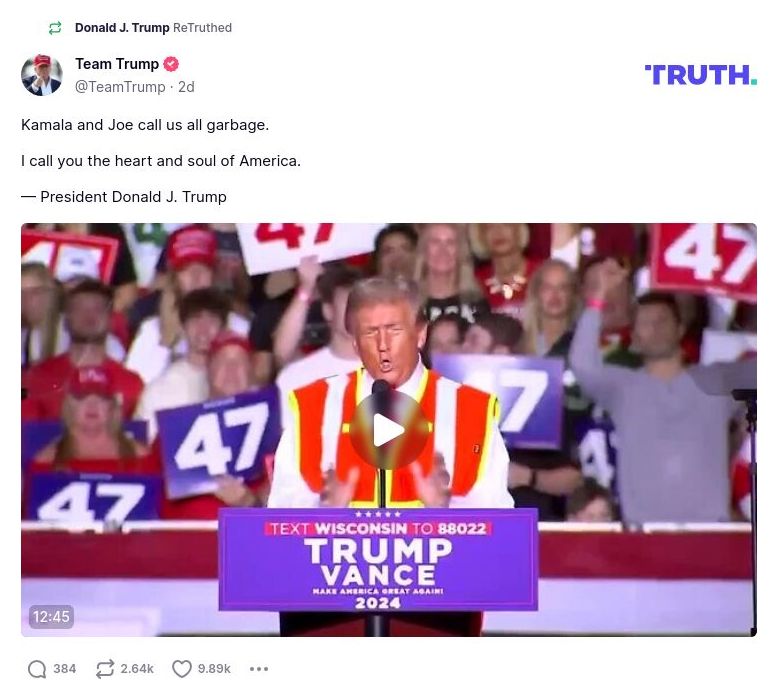
Task: Click the 9.89k likes count
Action: pyautogui.click(x=214, y=669)
